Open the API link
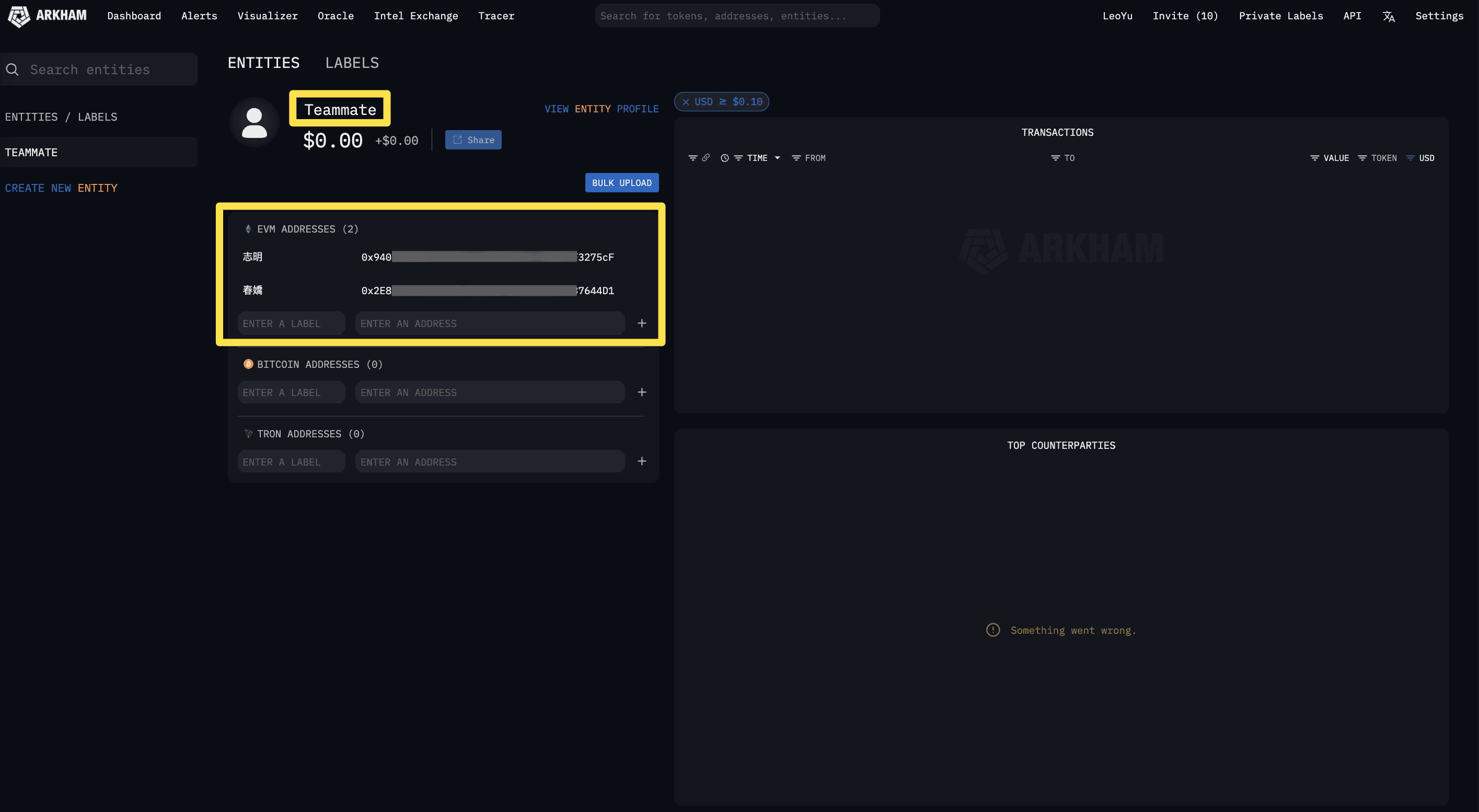1479x812 pixels. [1352, 16]
